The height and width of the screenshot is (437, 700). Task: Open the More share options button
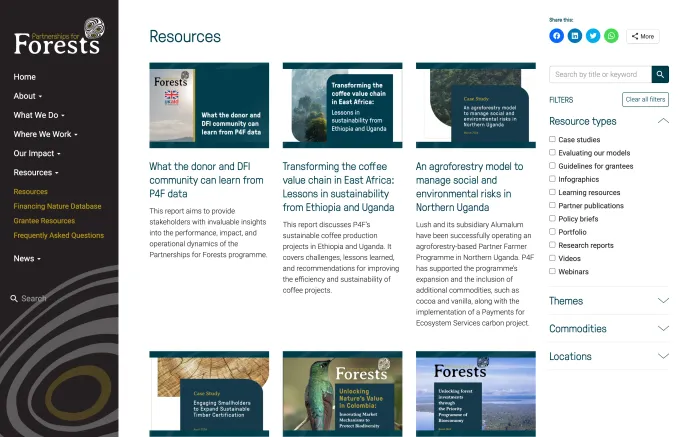pos(642,37)
